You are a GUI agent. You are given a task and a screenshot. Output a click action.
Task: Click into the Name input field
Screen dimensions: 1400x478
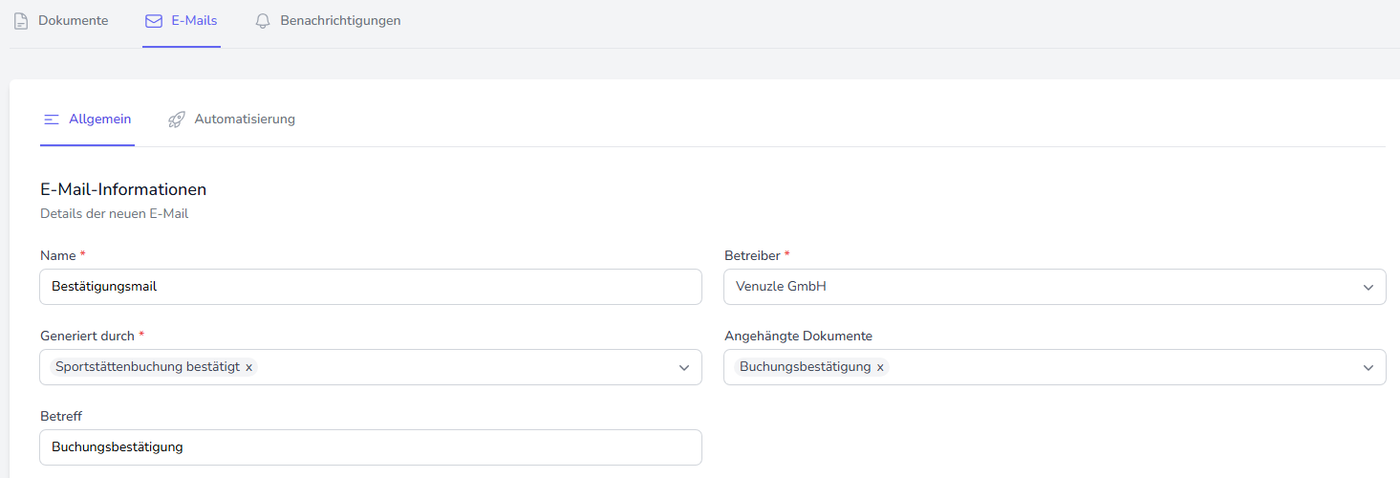pos(370,287)
